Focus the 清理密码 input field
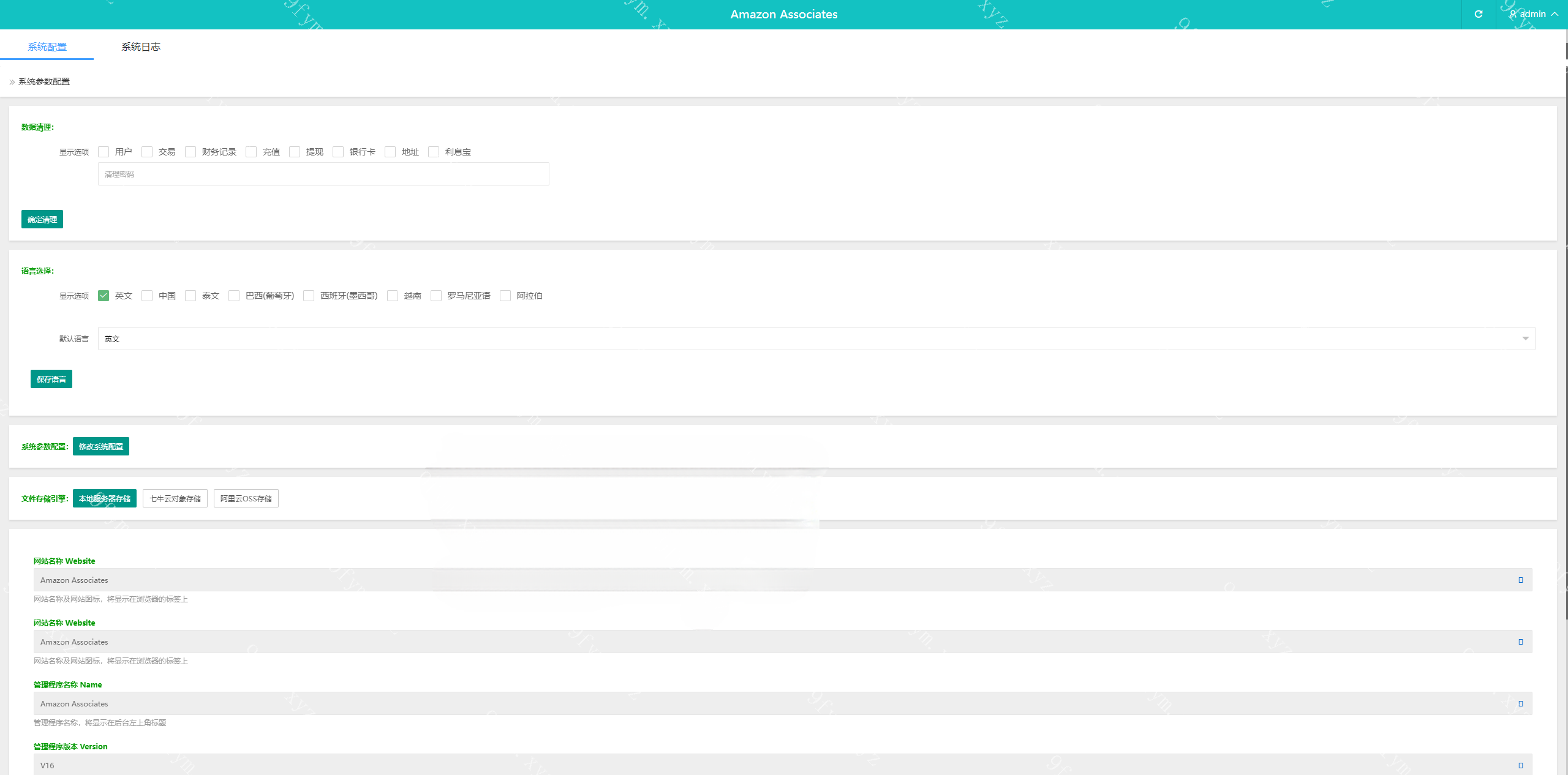The image size is (1568, 775). (x=323, y=174)
